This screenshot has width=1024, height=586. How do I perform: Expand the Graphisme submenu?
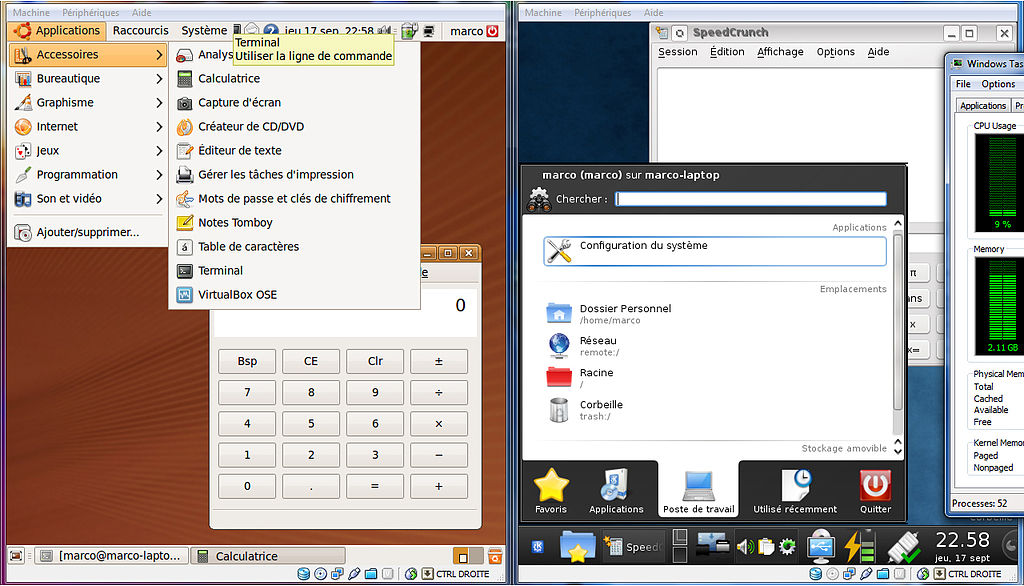(x=65, y=102)
